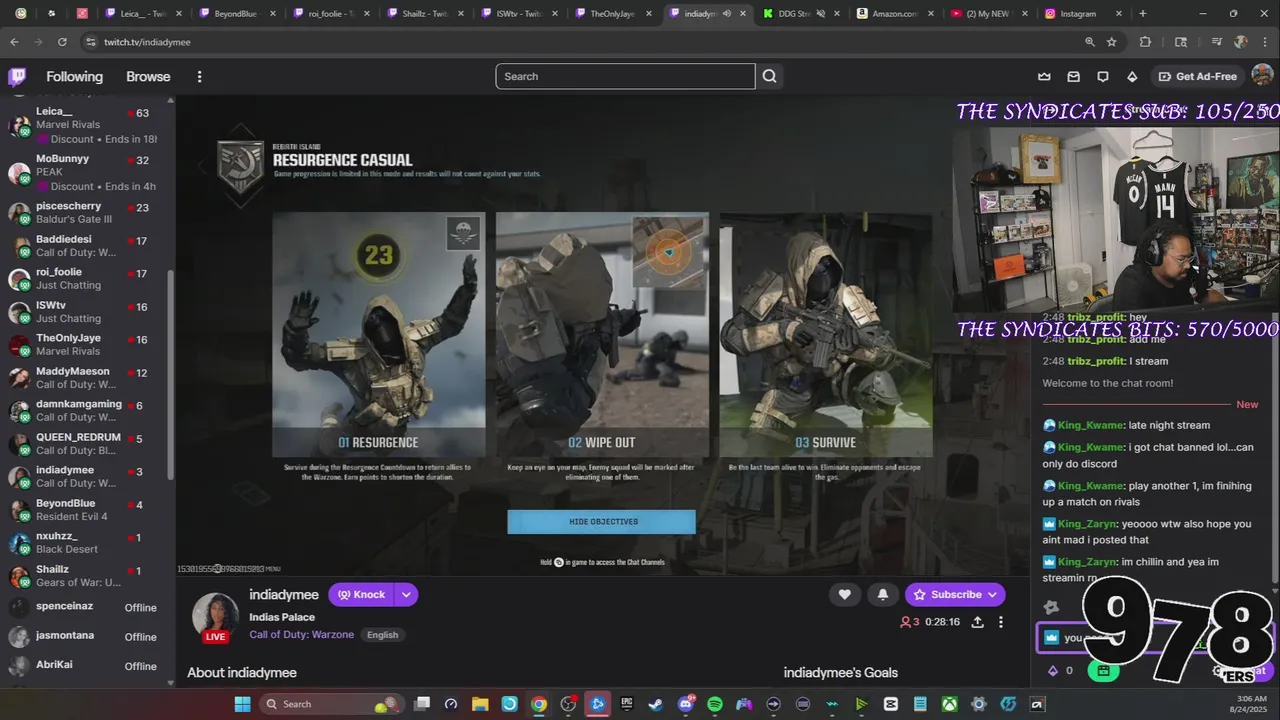The width and height of the screenshot is (1280, 720).
Task: Click the Windows taskbar search box
Action: point(331,704)
